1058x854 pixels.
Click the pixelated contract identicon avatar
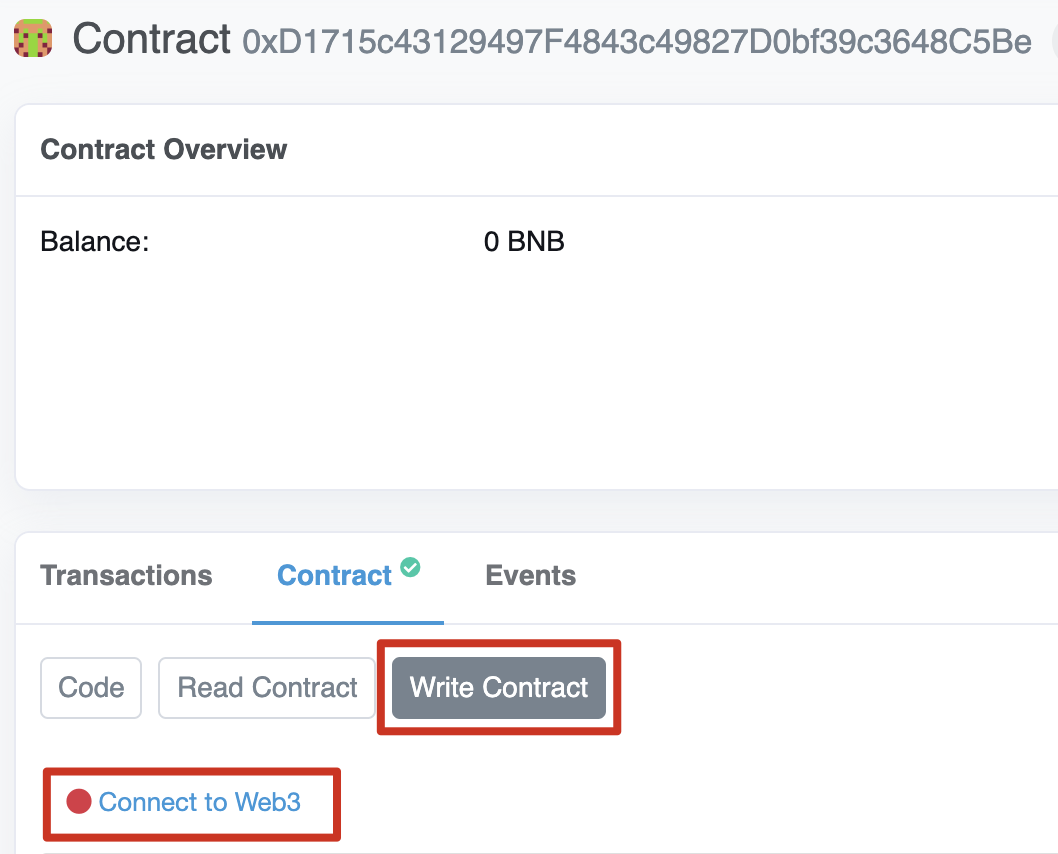(x=32, y=40)
